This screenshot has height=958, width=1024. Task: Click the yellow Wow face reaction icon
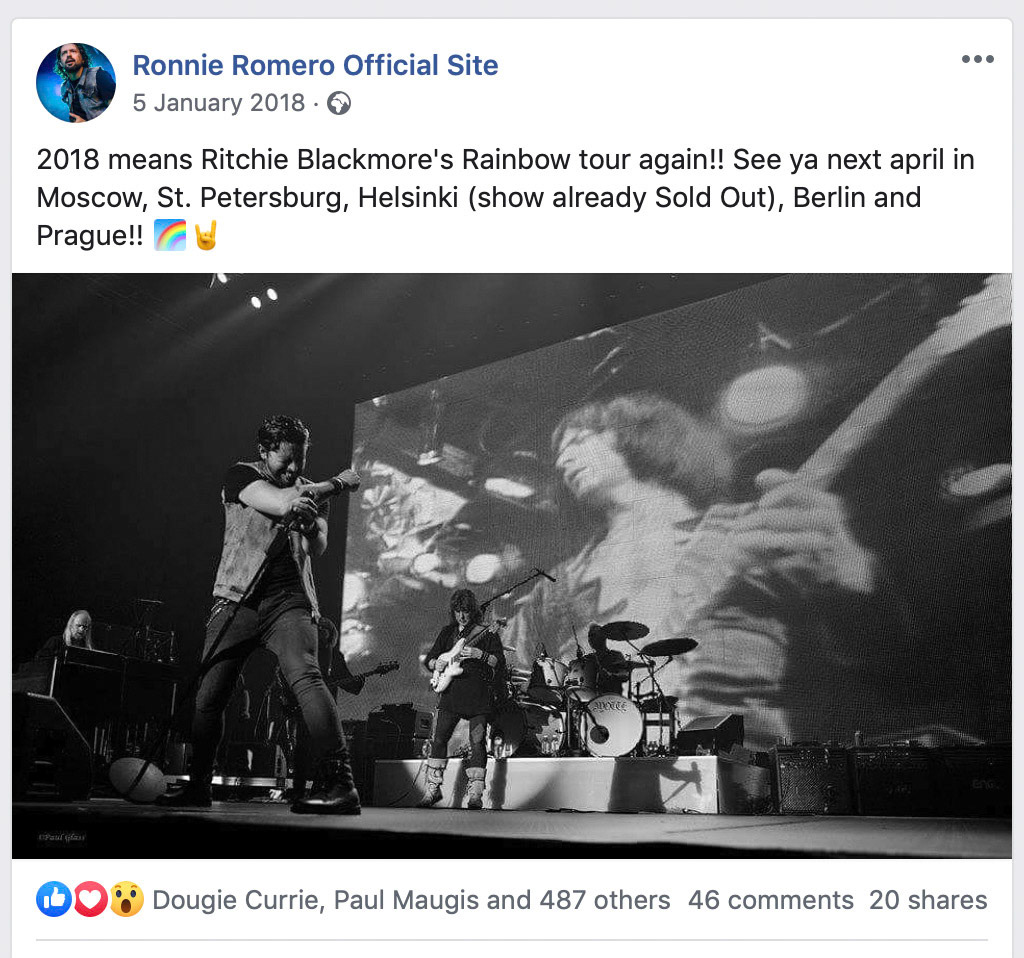pyautogui.click(x=127, y=900)
